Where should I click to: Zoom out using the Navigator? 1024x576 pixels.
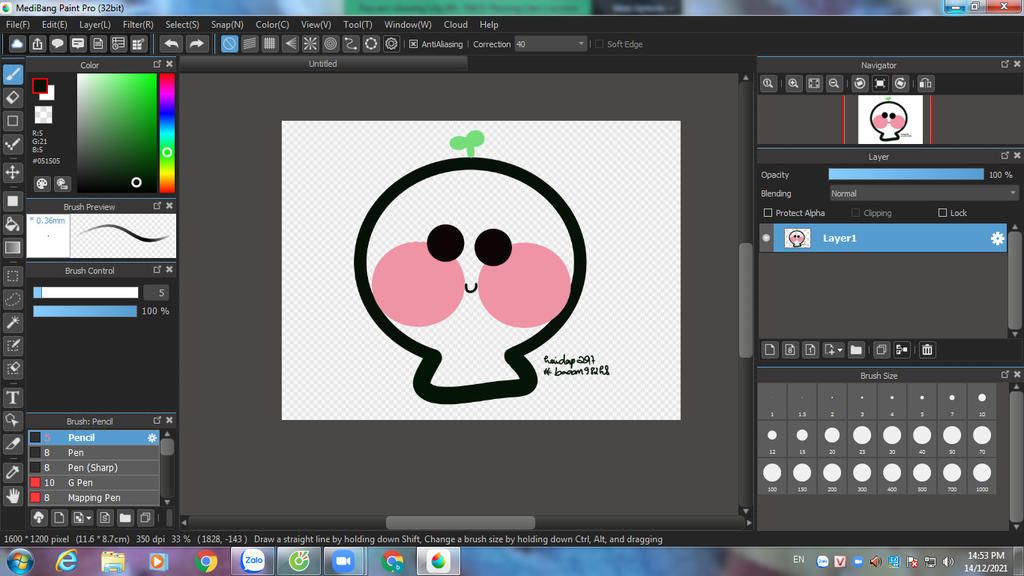(x=834, y=84)
